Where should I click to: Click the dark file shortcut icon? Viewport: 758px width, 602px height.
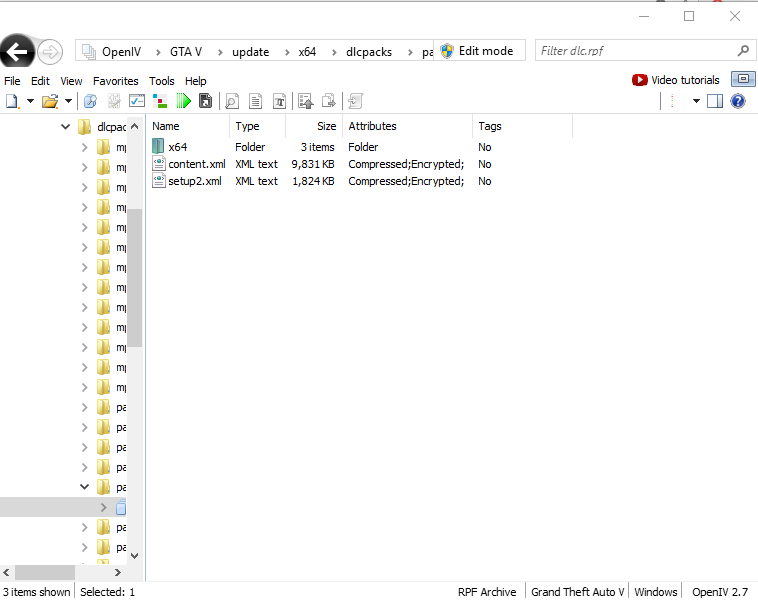[205, 101]
